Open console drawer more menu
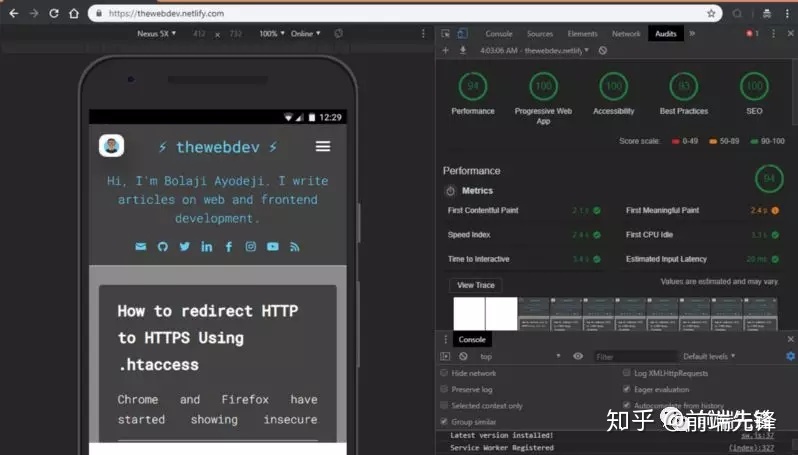Image resolution: width=798 pixels, height=455 pixels. click(445, 339)
